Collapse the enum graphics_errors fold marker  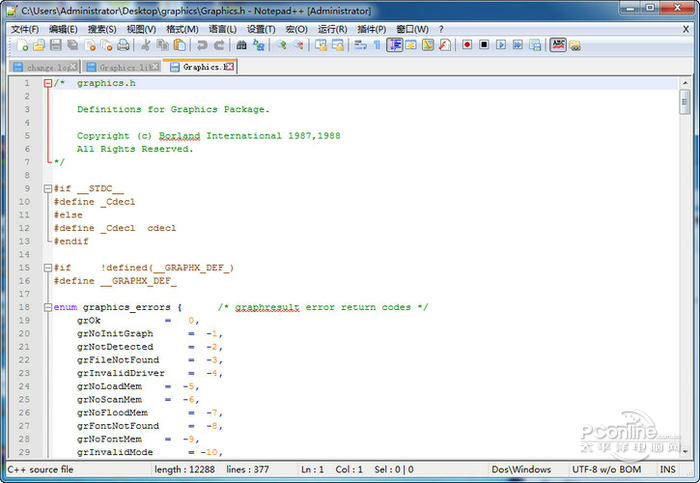pyautogui.click(x=47, y=307)
